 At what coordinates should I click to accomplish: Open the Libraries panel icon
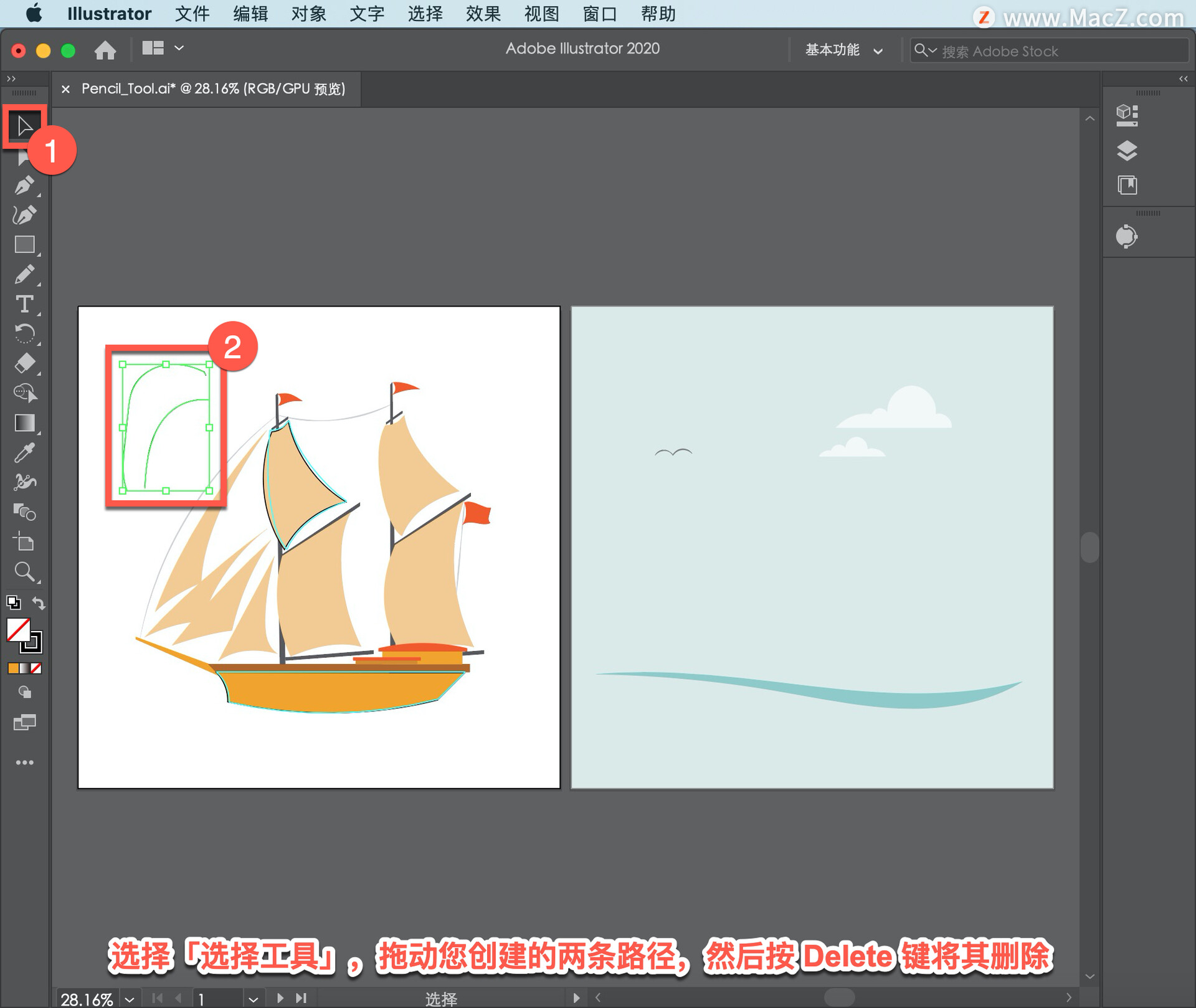coord(1127,185)
